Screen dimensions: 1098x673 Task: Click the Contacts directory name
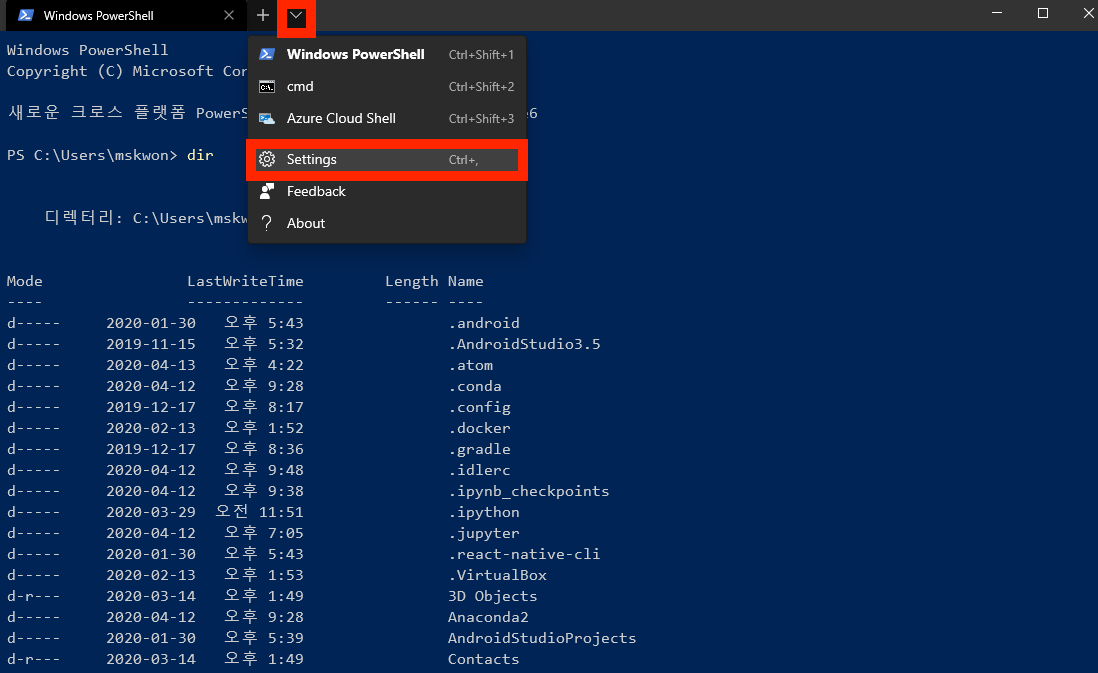pos(484,659)
